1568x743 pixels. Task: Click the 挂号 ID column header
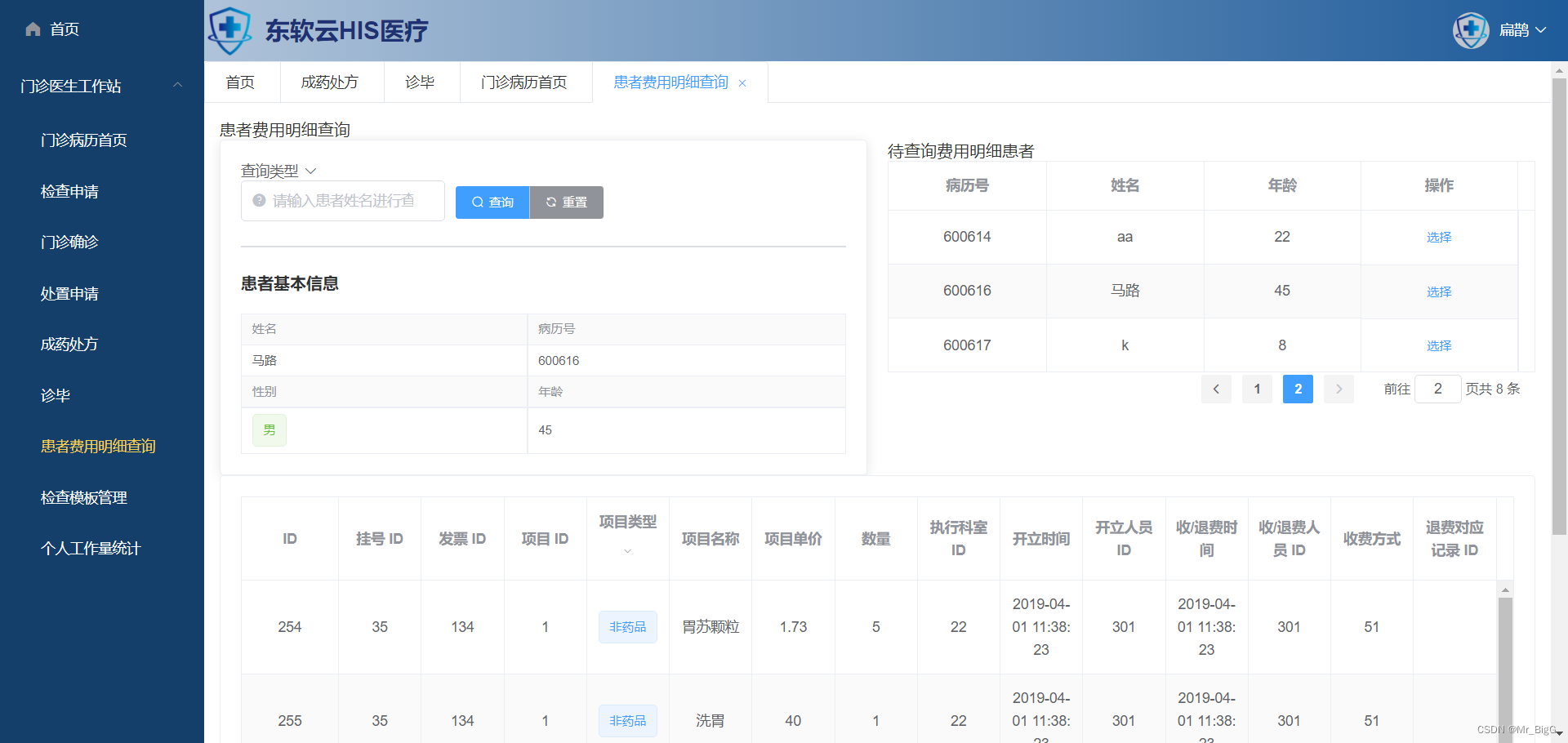click(x=380, y=539)
